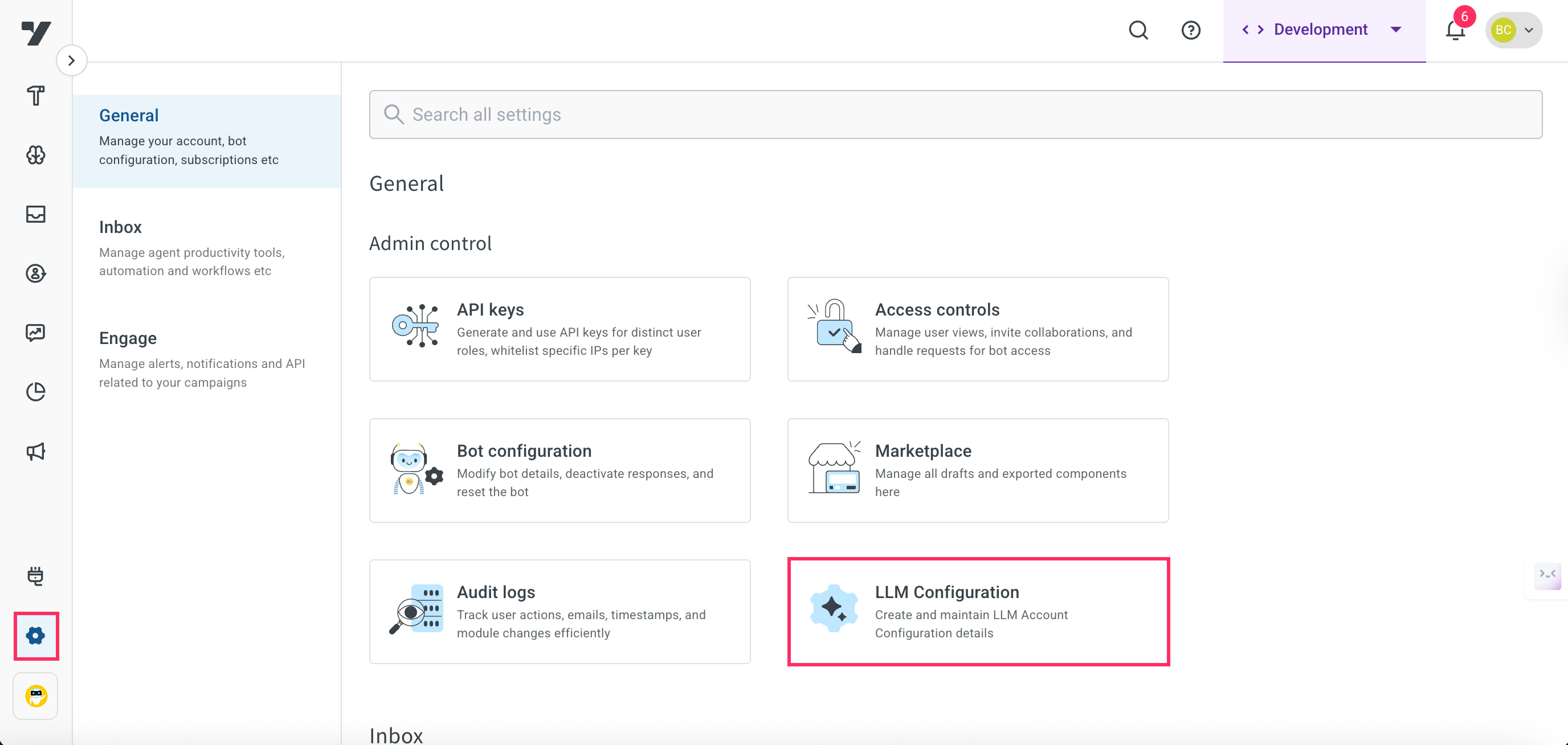Open the BC account menu dropdown
This screenshot has height=745, width=1568.
coord(1513,30)
